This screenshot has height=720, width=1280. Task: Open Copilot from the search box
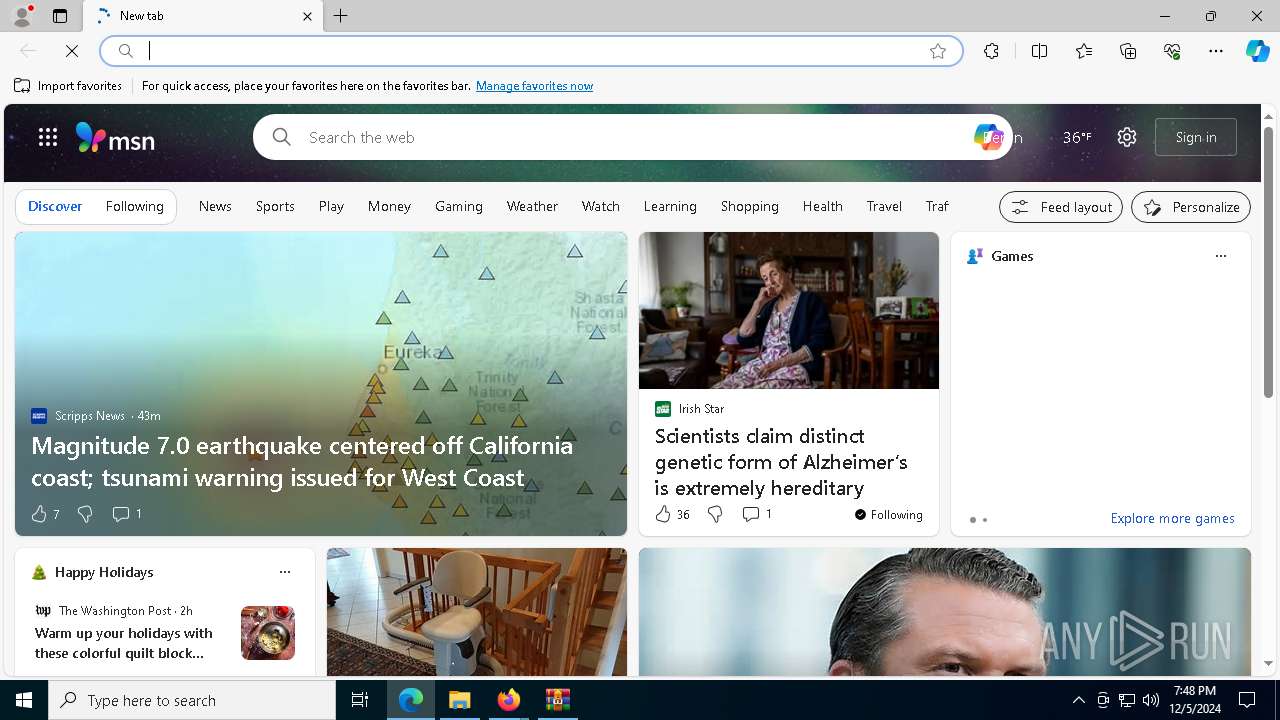point(988,137)
